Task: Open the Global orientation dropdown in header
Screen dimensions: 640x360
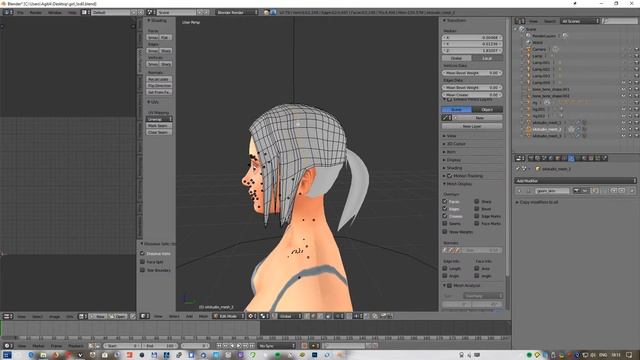Action: [x=289, y=316]
